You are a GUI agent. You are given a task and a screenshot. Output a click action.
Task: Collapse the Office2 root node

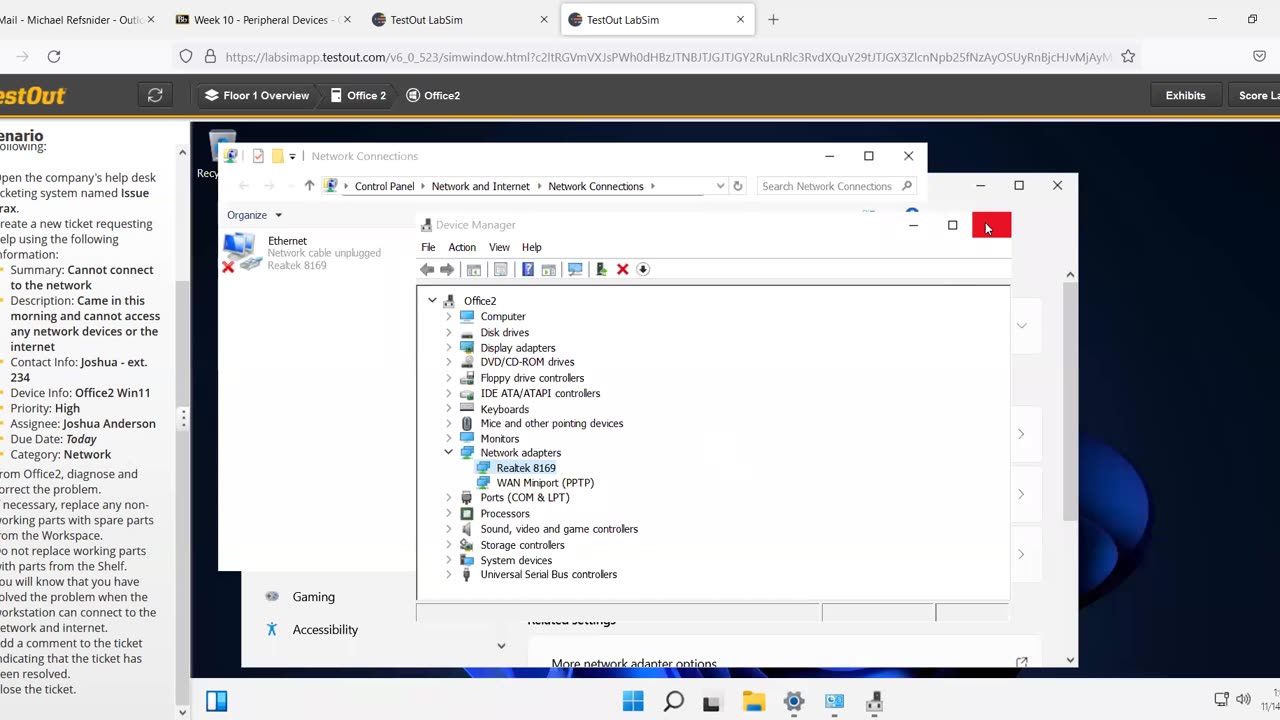click(x=432, y=300)
